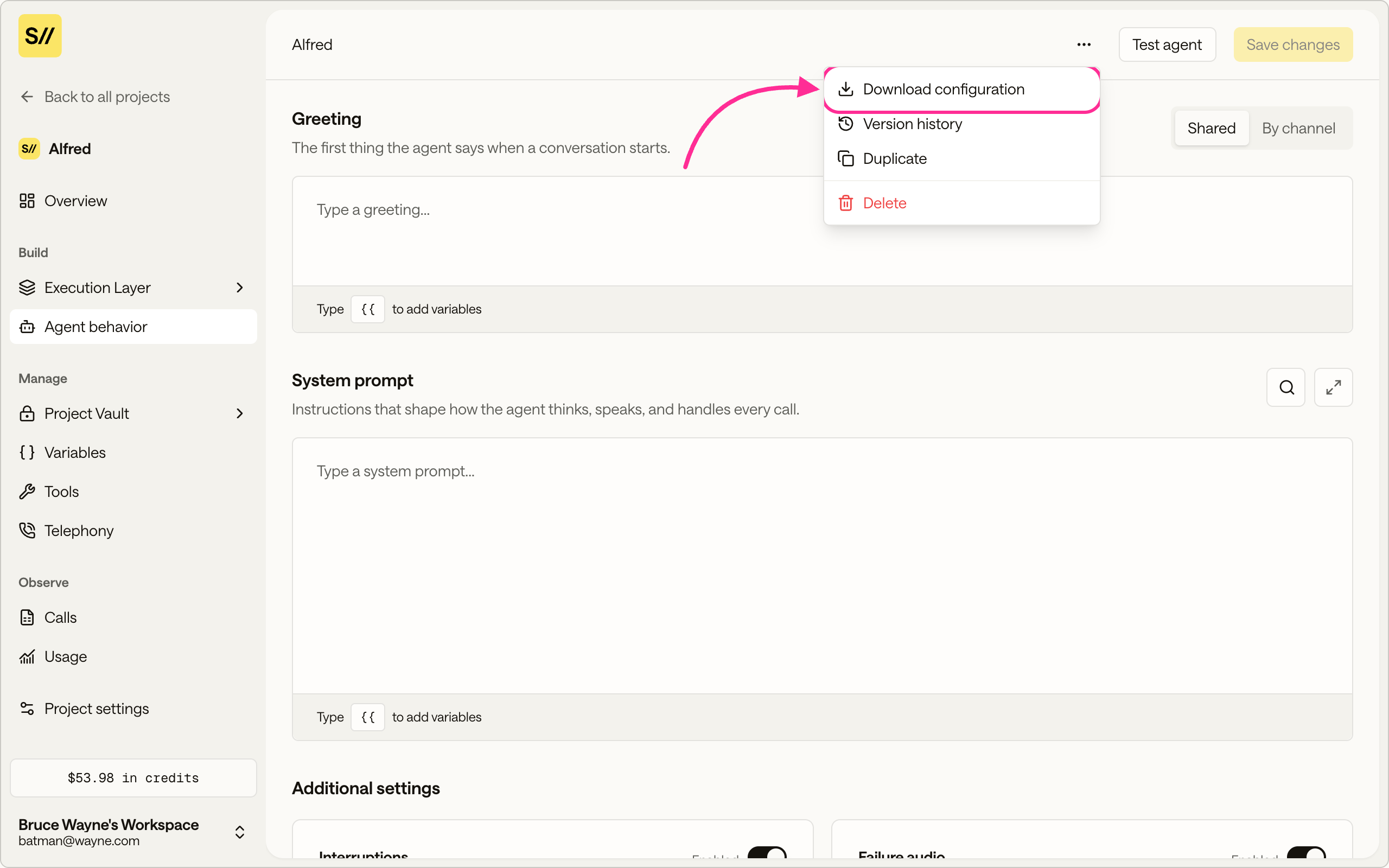
Task: Click the Project settings sliders icon
Action: 27,709
